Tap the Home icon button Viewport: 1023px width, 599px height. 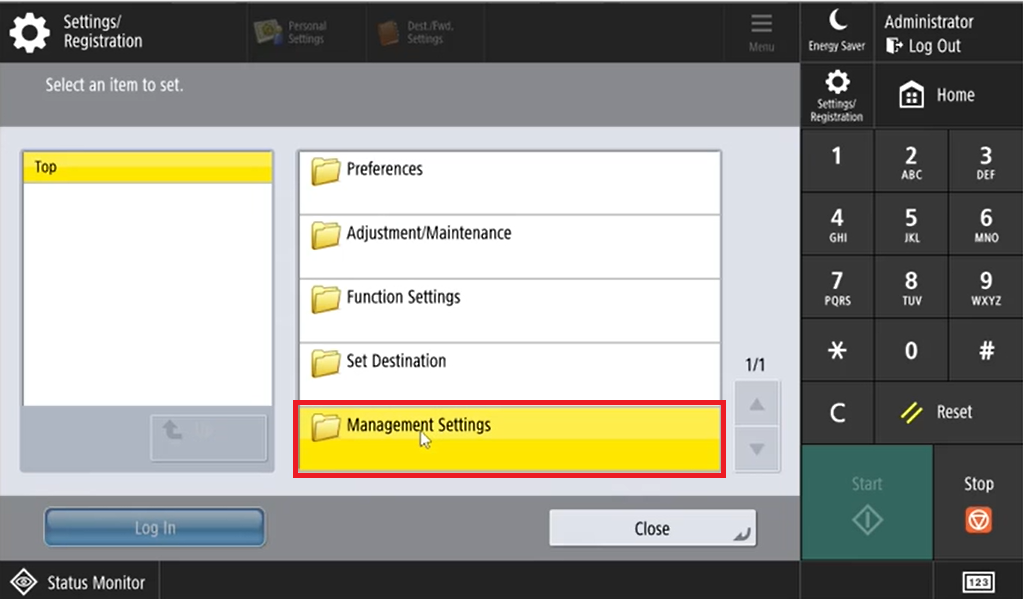tap(937, 96)
